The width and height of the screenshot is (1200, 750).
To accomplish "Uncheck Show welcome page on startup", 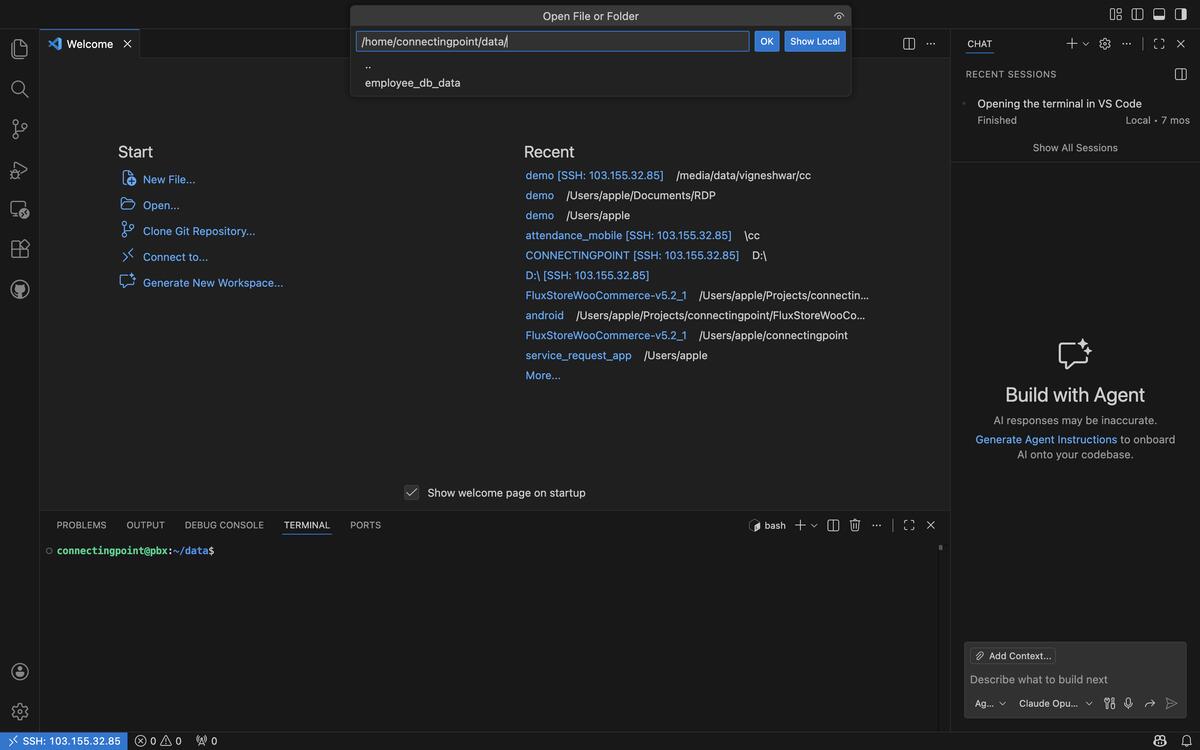I will (x=411, y=492).
